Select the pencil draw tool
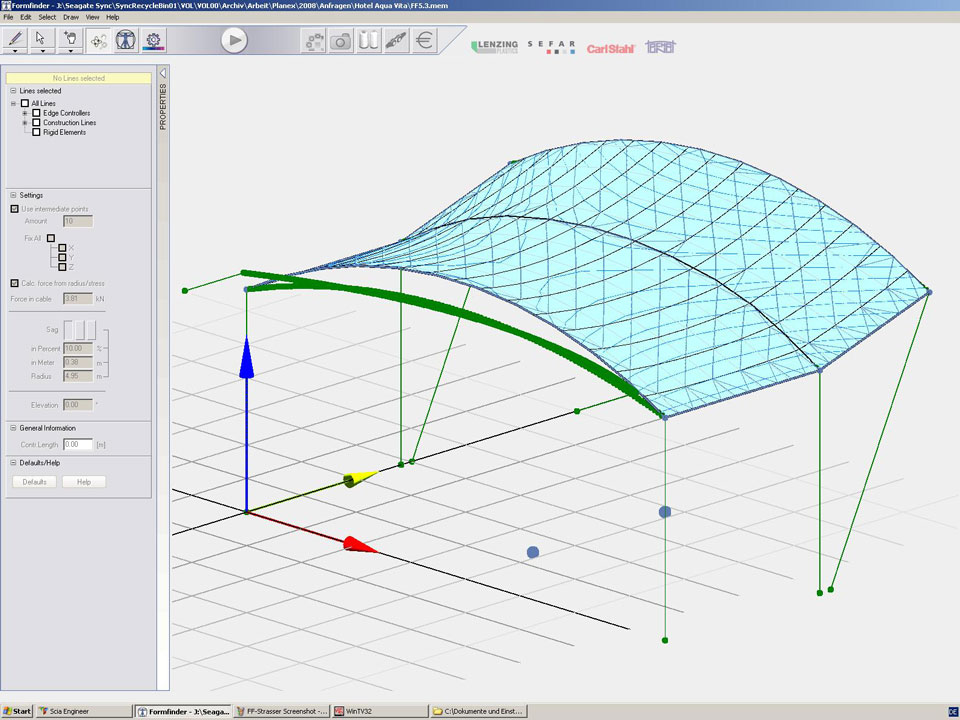This screenshot has width=960, height=720. (15, 39)
